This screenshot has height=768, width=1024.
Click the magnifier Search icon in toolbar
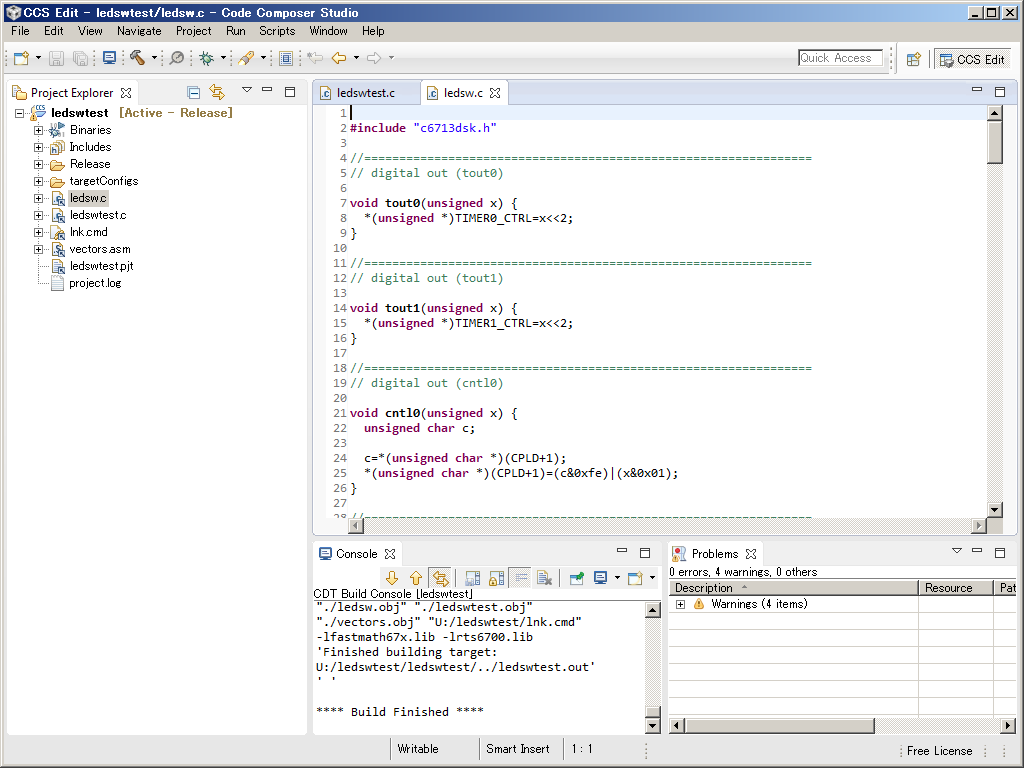point(177,58)
